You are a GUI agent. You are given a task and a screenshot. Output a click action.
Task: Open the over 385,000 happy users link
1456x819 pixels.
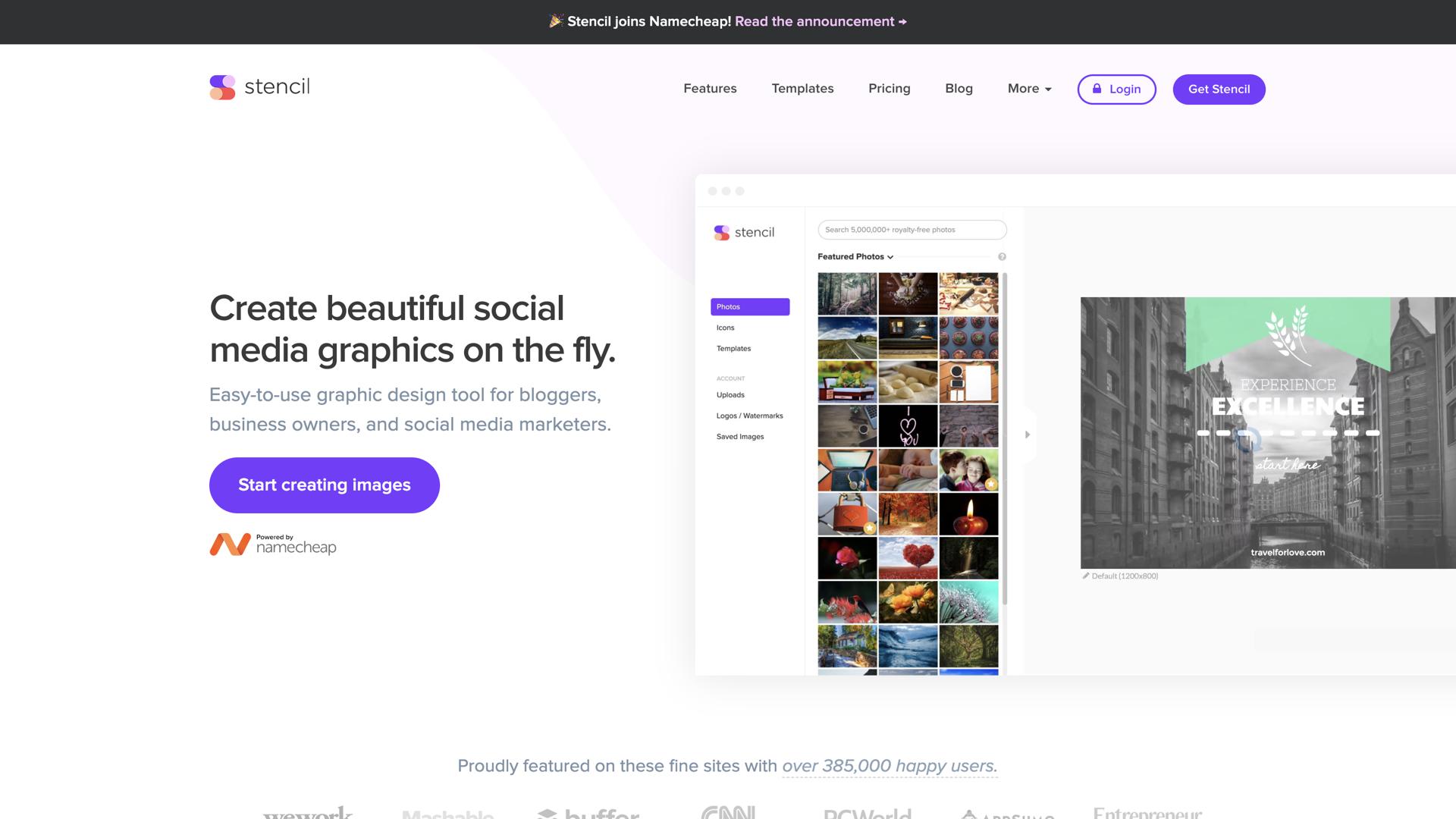coord(890,766)
